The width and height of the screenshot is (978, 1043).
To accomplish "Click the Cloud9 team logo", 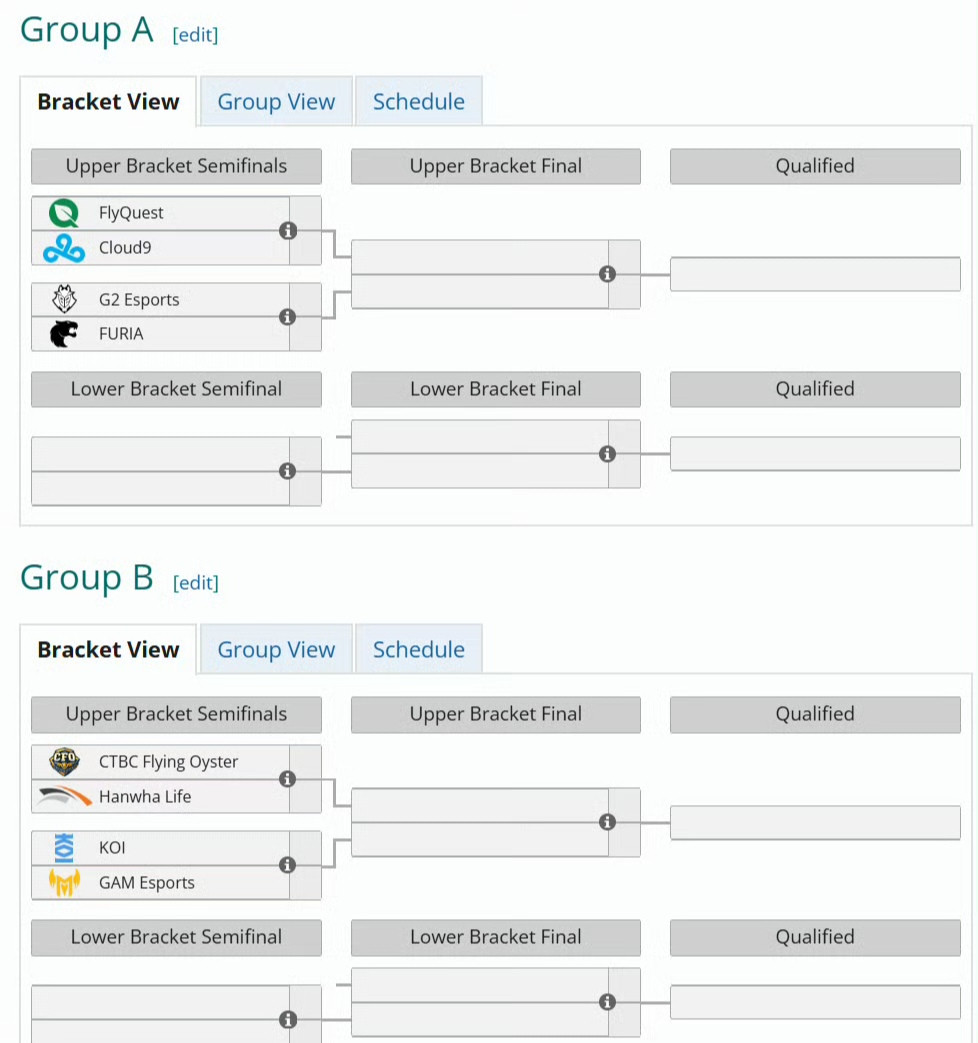I will [64, 248].
